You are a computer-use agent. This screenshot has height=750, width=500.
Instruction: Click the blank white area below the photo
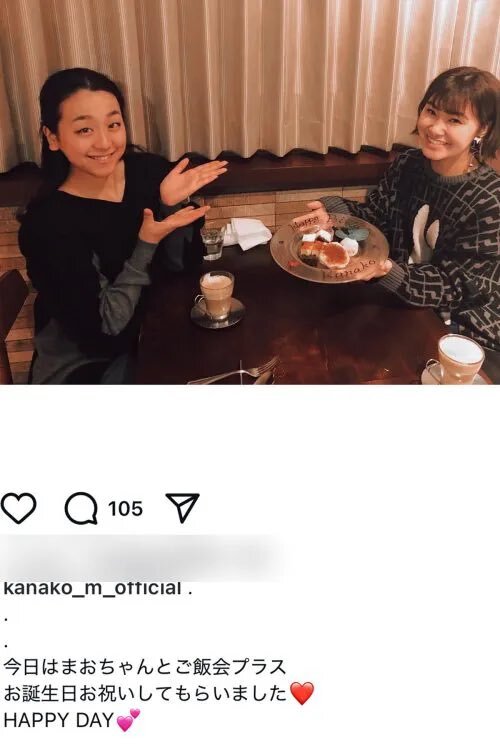coord(250,435)
